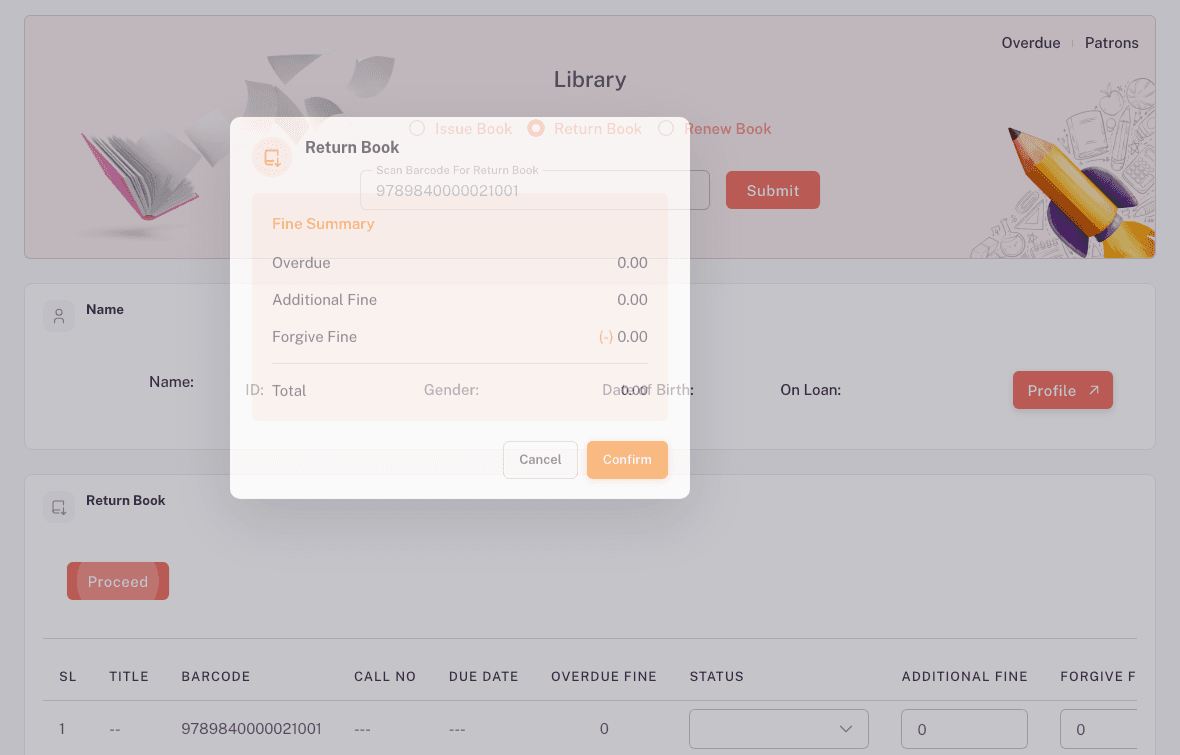This screenshot has height=755, width=1180.
Task: Click the arrow icon on Profile button
Action: pos(1094,390)
